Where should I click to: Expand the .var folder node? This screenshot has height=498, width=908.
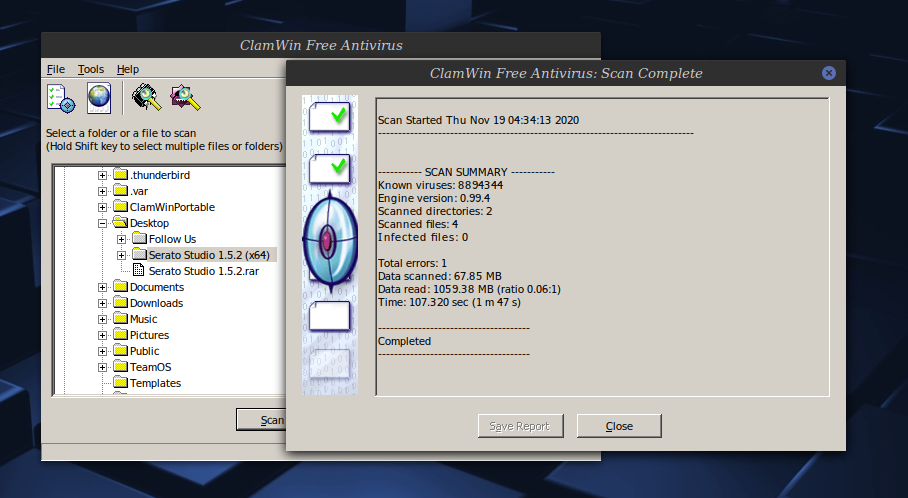point(102,191)
